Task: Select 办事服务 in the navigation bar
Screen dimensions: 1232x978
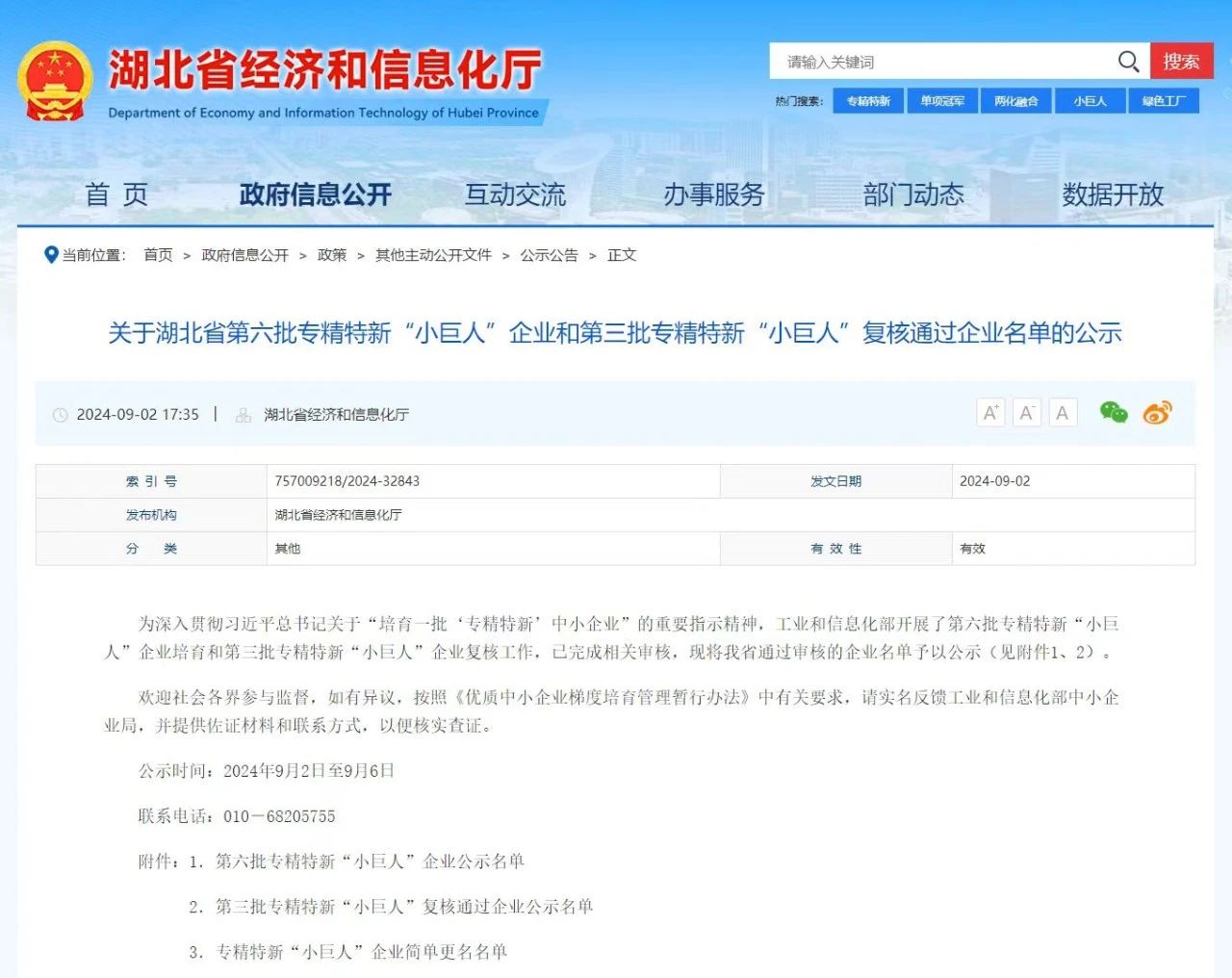Action: pos(713,194)
